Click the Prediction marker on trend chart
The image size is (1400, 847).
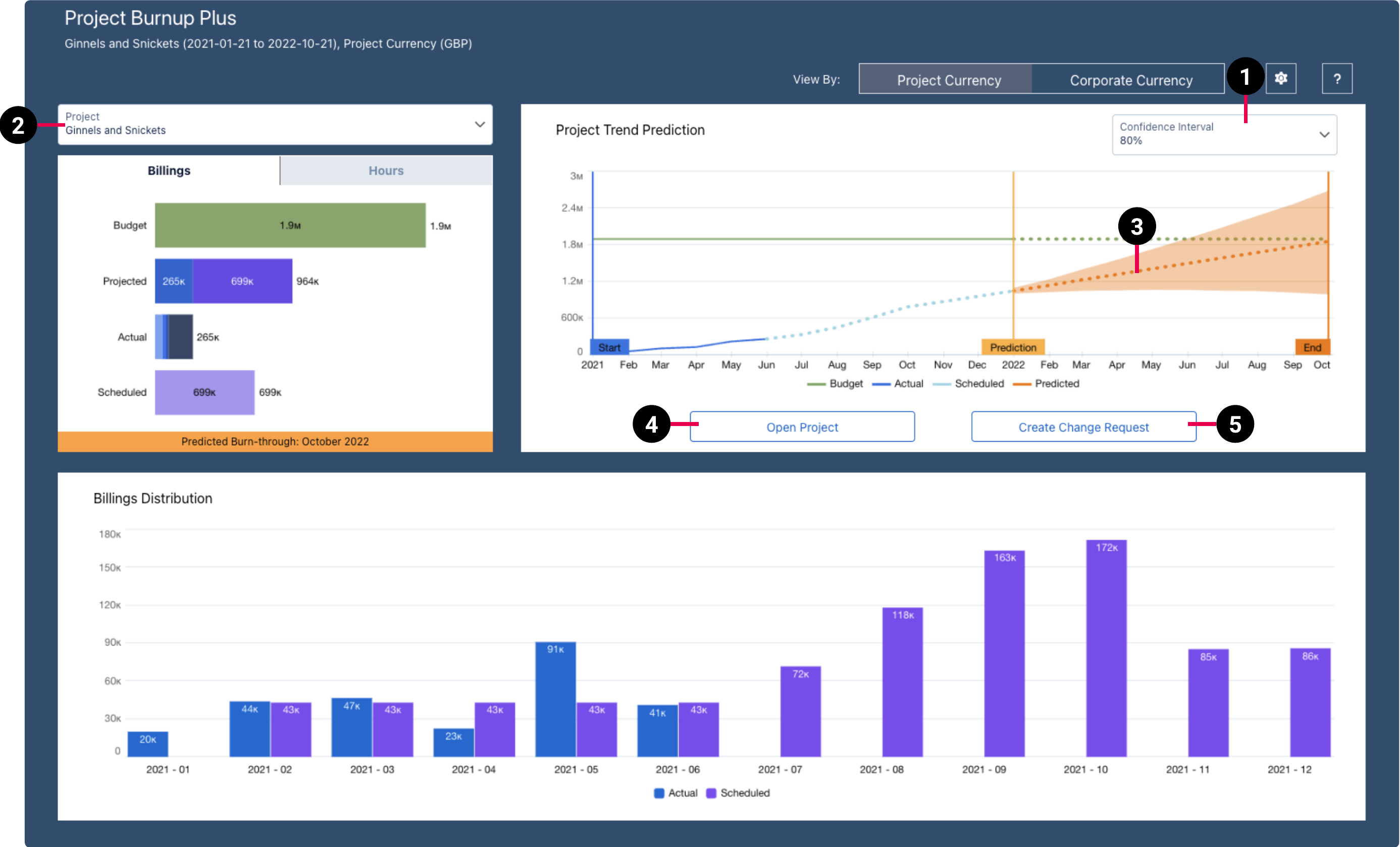click(x=1013, y=347)
